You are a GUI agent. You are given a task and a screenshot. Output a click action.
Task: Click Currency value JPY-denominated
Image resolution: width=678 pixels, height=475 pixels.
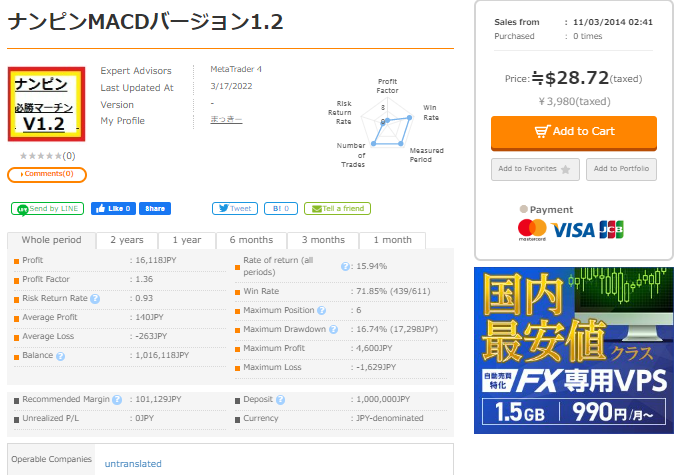pyautogui.click(x=390, y=418)
